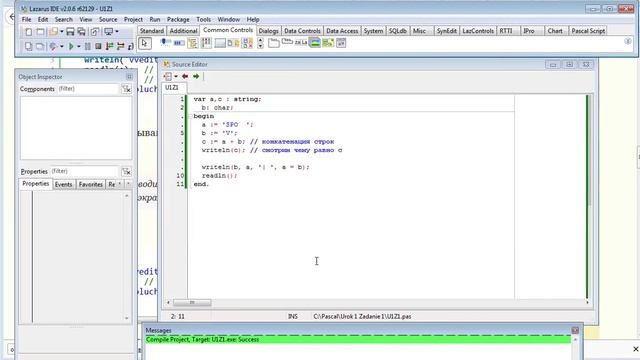Click the New Form toolbar icon

[x=40, y=31]
